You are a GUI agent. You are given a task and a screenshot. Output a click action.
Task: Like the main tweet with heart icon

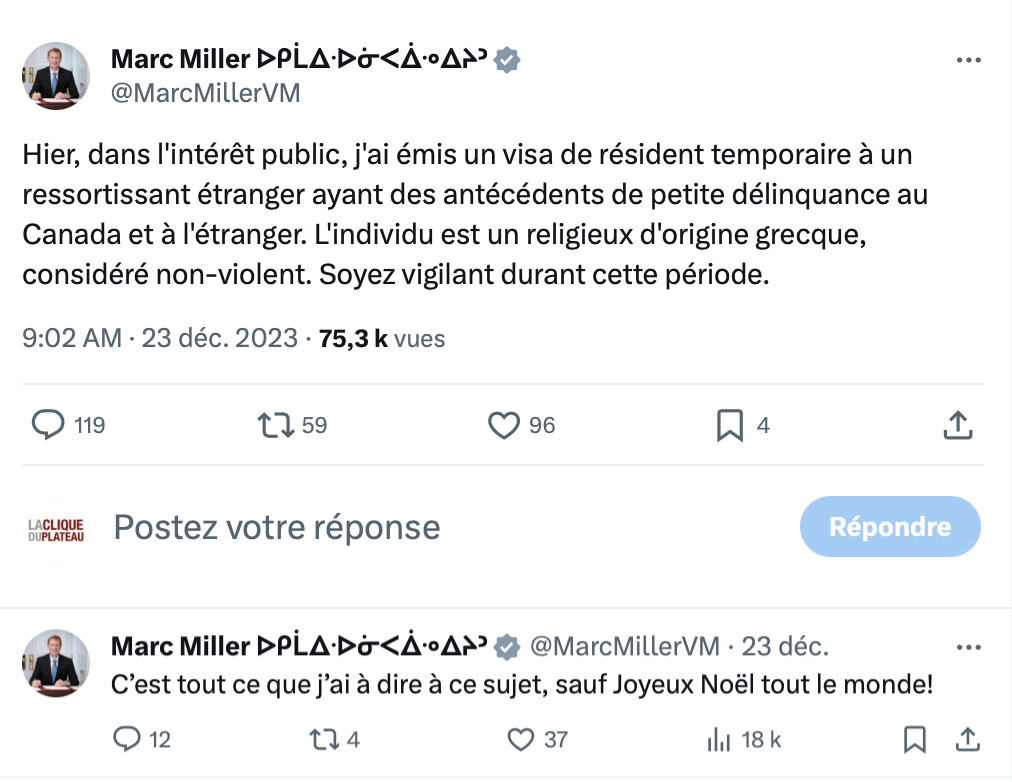tap(503, 425)
